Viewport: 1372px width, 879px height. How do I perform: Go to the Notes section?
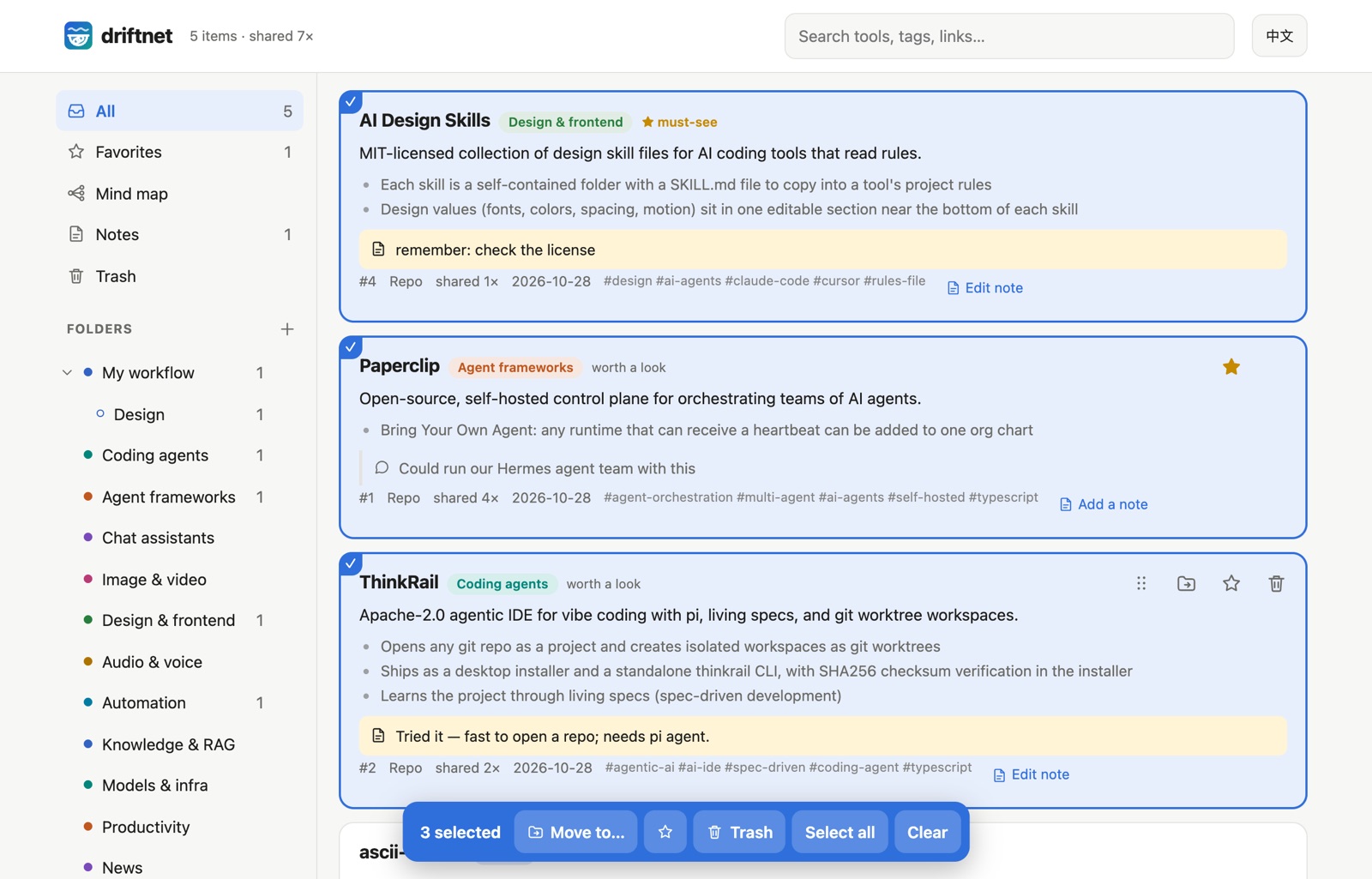[179, 234]
